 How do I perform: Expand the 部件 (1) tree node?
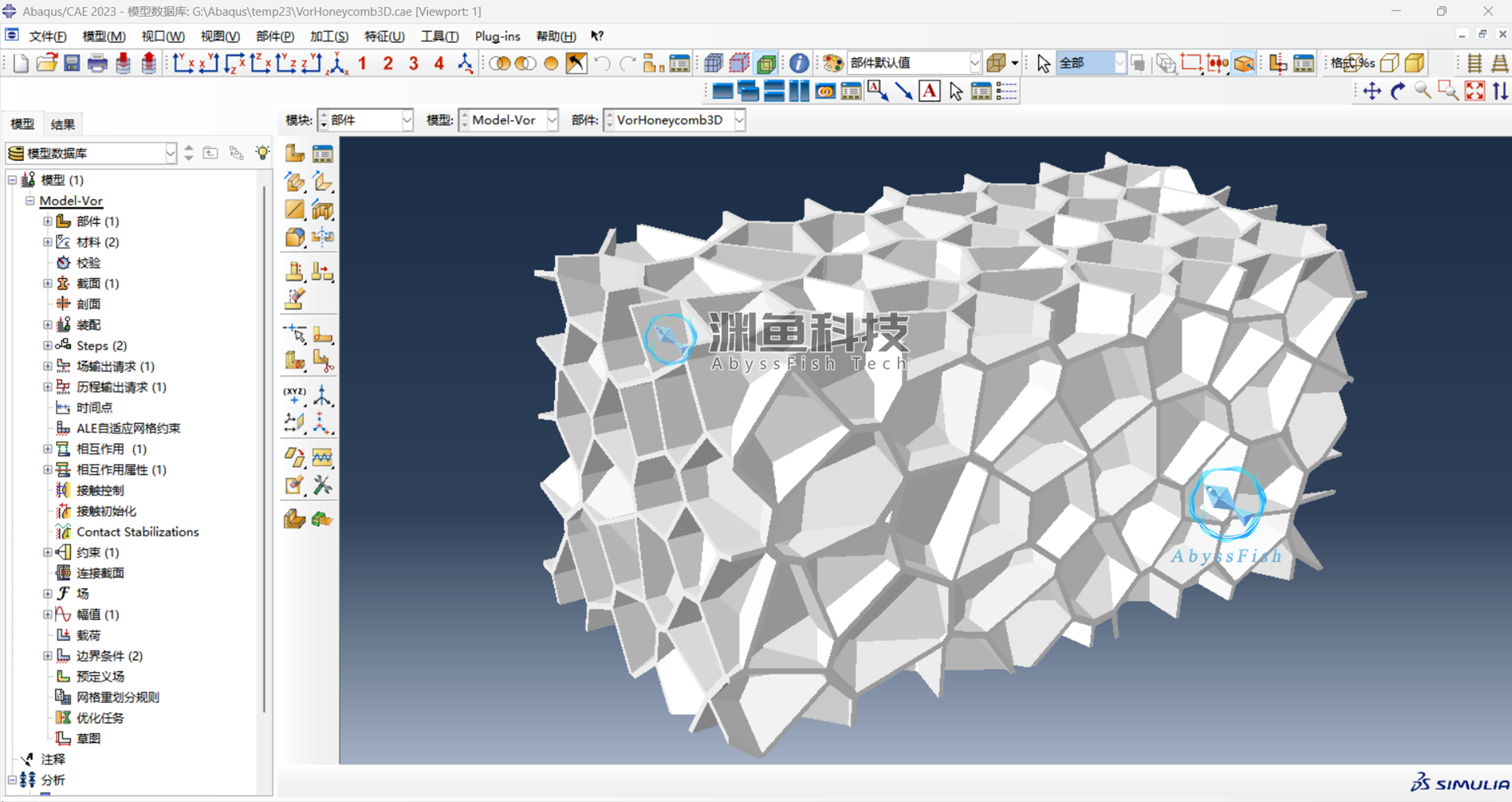tap(48, 221)
